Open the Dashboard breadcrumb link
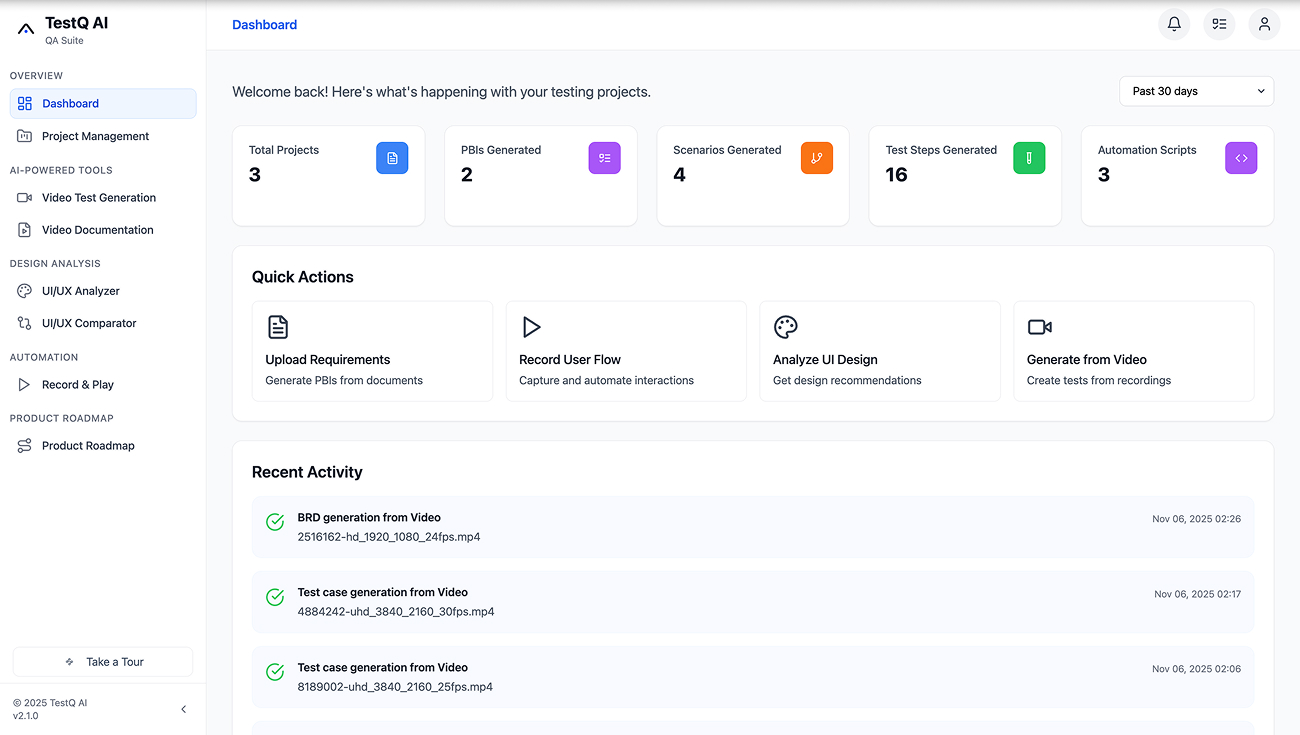This screenshot has height=735, width=1300. coord(264,24)
